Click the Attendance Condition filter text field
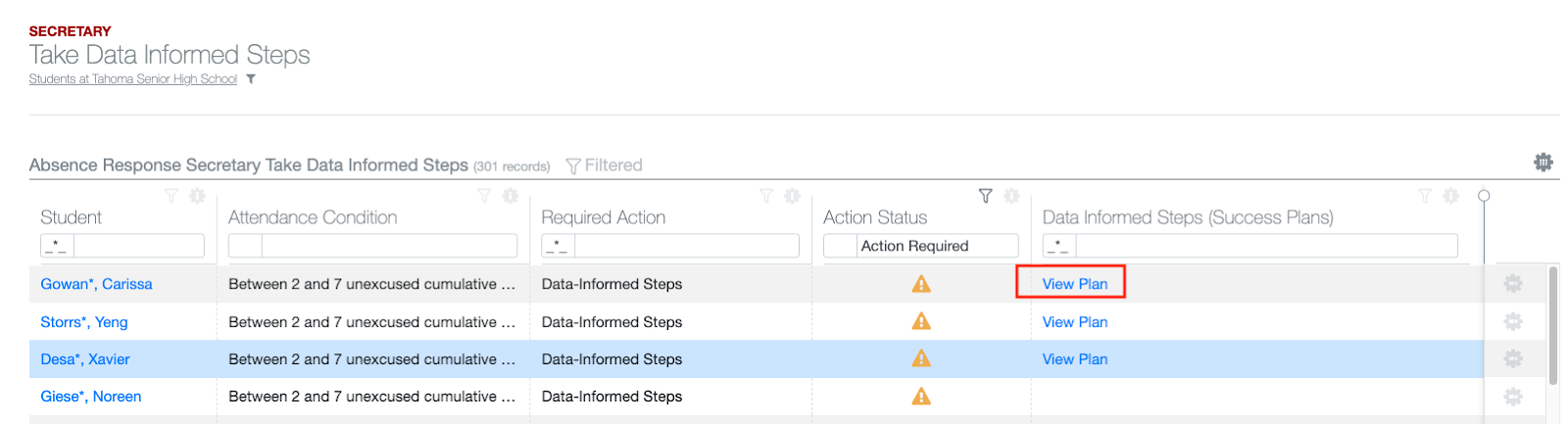Image resolution: width=1568 pixels, height=424 pixels. pos(388,246)
